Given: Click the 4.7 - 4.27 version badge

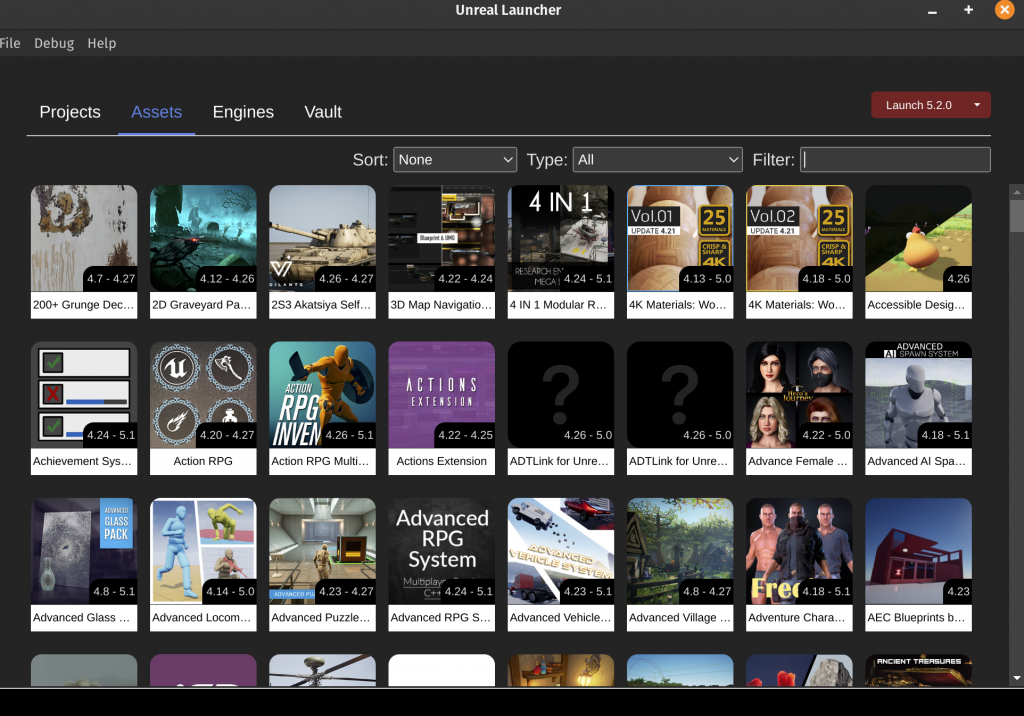Looking at the screenshot, I should pos(110,279).
